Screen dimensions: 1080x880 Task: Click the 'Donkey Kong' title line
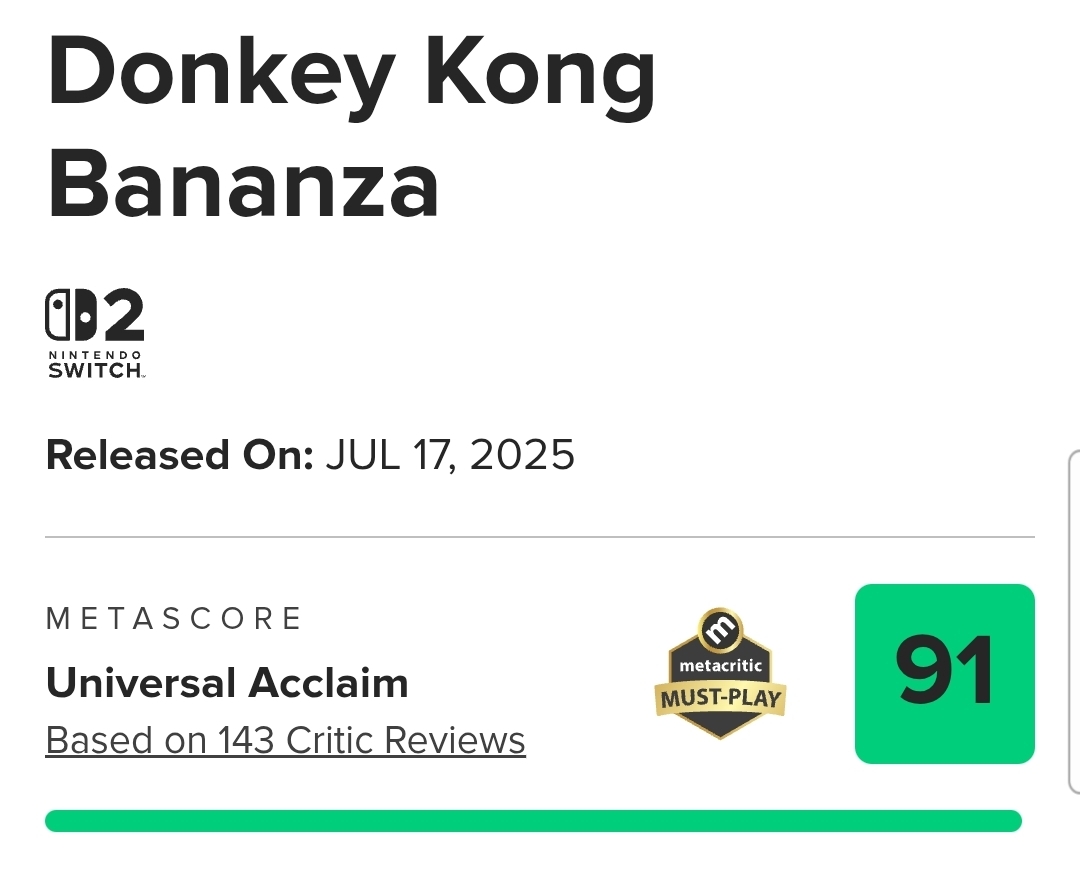(x=352, y=74)
